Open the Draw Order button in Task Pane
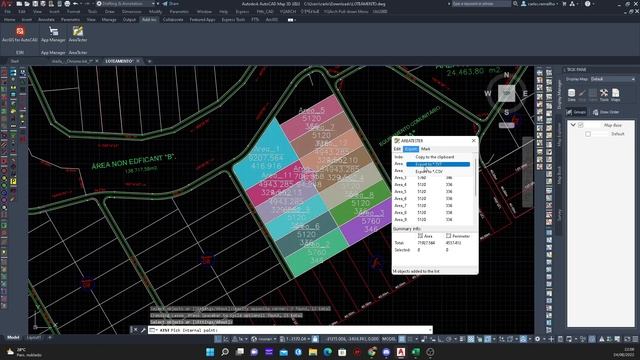The image size is (640, 360). coord(606,112)
